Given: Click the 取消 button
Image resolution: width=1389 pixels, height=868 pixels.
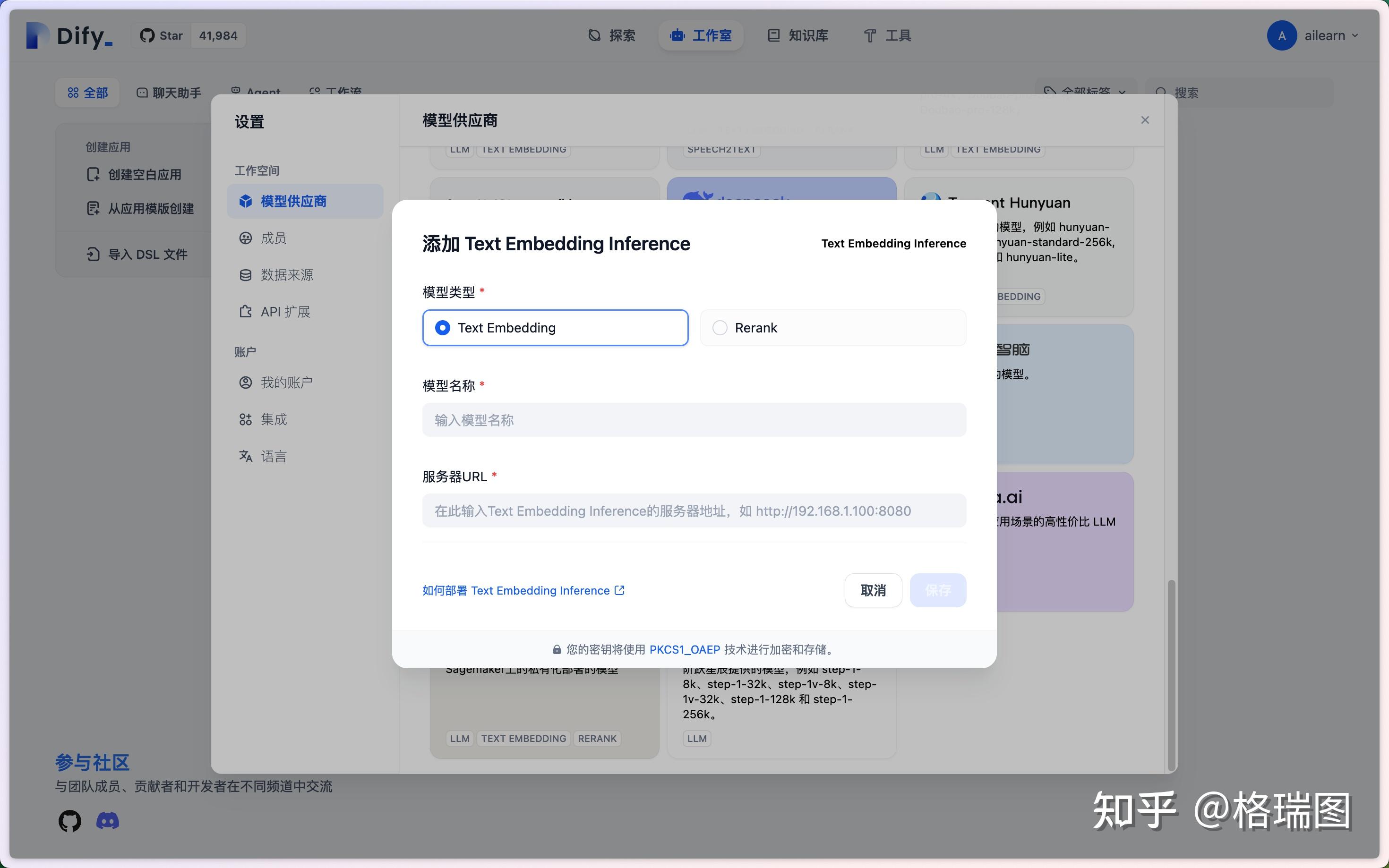Looking at the screenshot, I should (x=873, y=590).
